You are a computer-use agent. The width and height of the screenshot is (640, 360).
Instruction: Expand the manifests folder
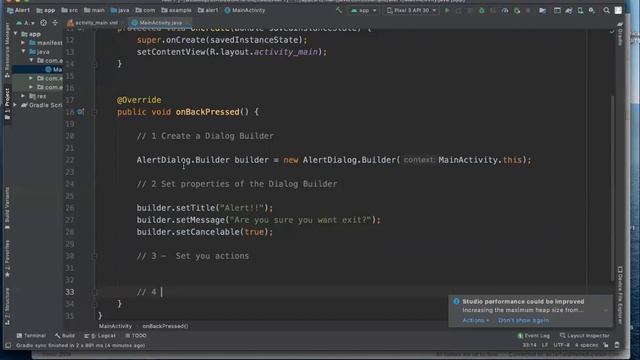tap(23, 42)
